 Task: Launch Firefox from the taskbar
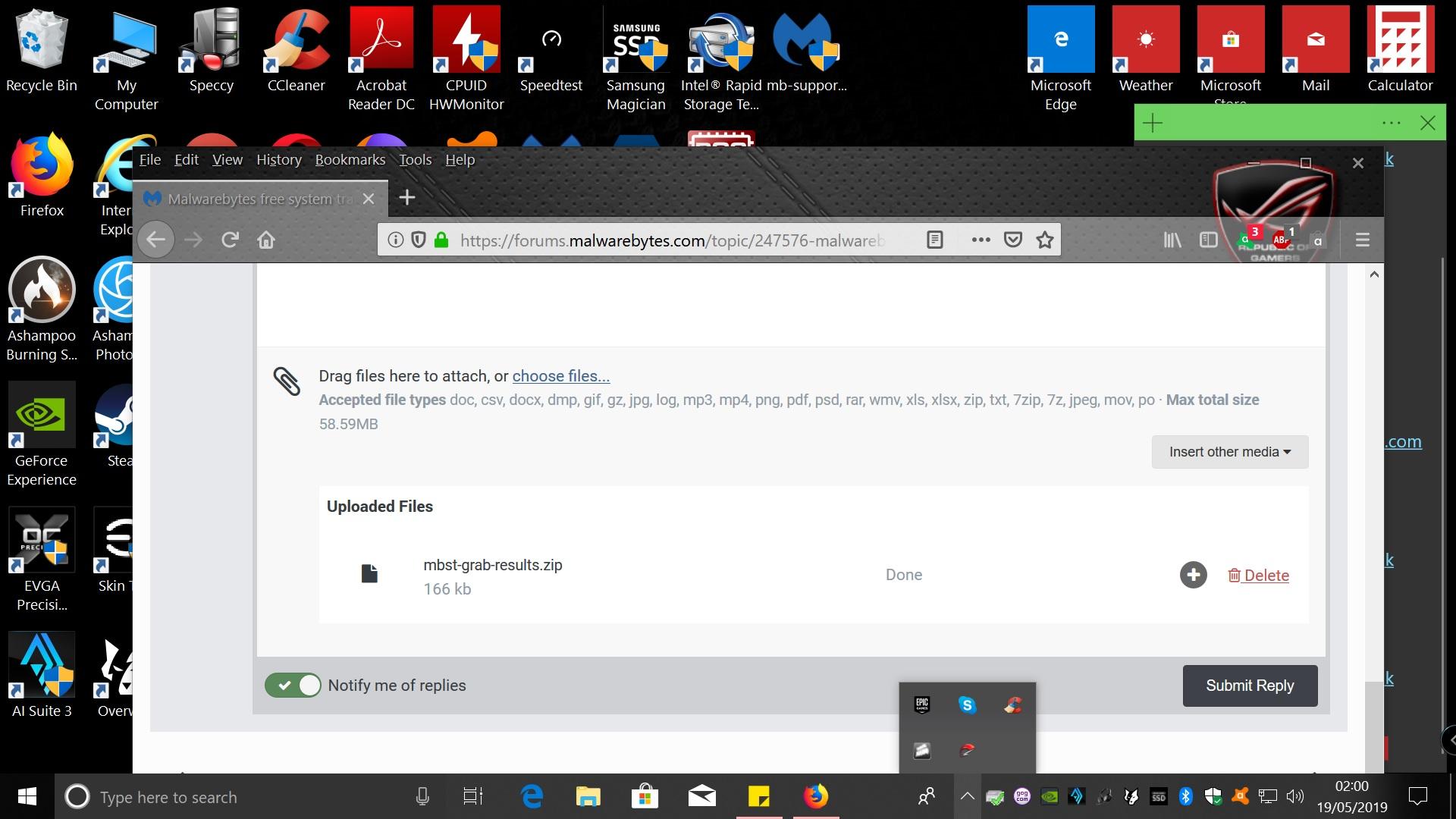817,796
